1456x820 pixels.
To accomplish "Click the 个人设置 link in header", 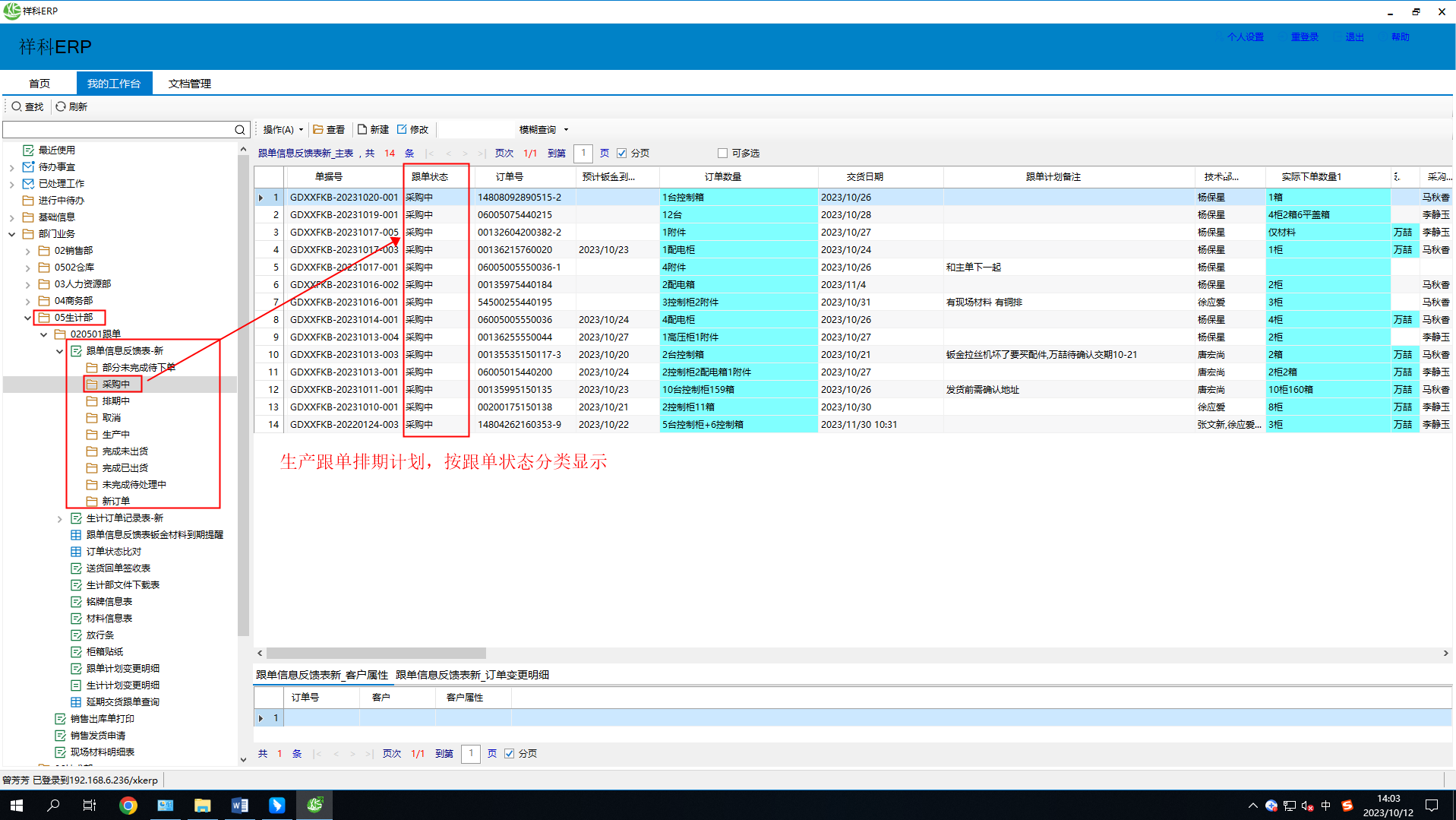I will pyautogui.click(x=1245, y=37).
